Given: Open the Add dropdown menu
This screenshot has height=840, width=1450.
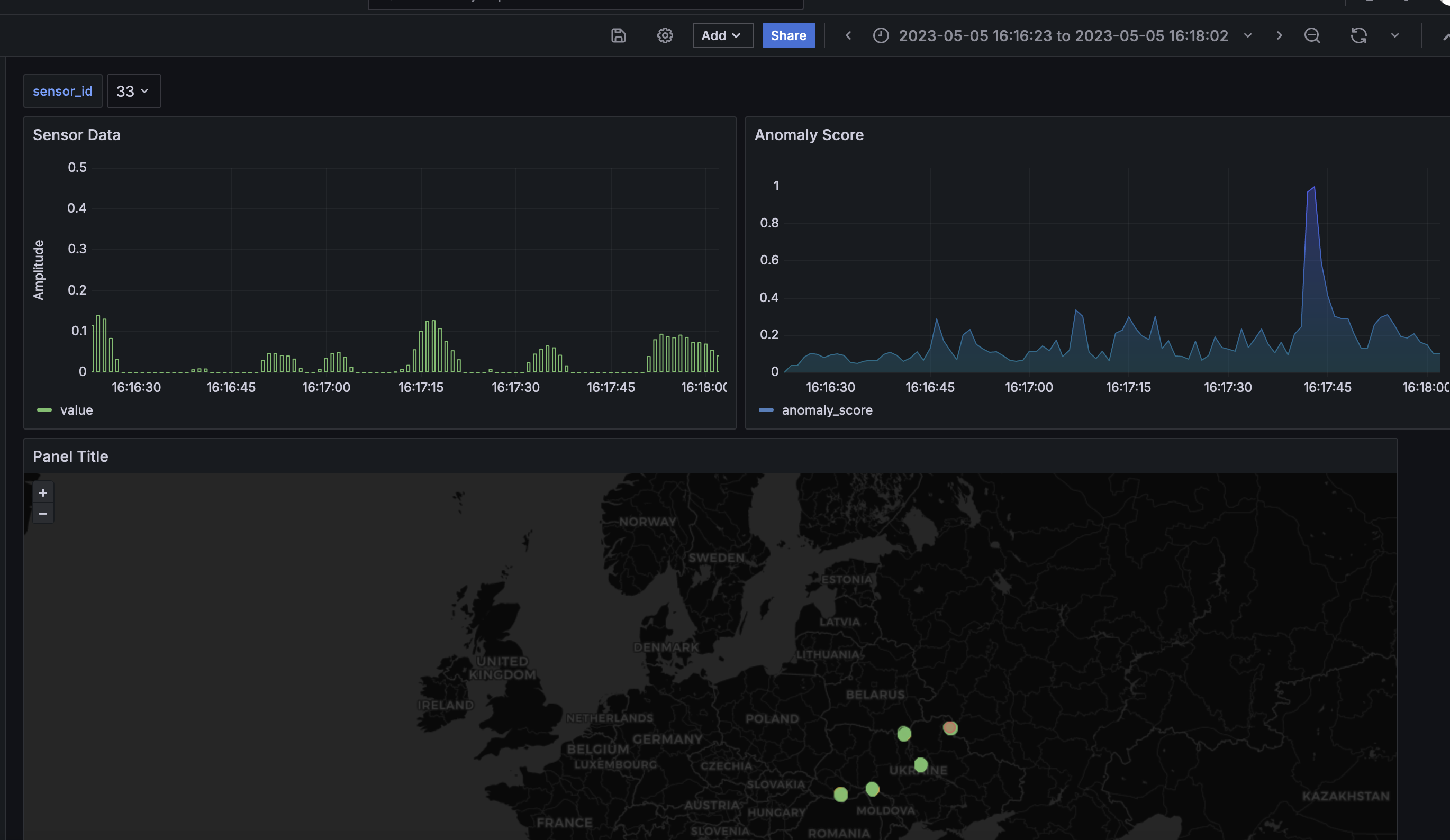Looking at the screenshot, I should click(x=722, y=35).
